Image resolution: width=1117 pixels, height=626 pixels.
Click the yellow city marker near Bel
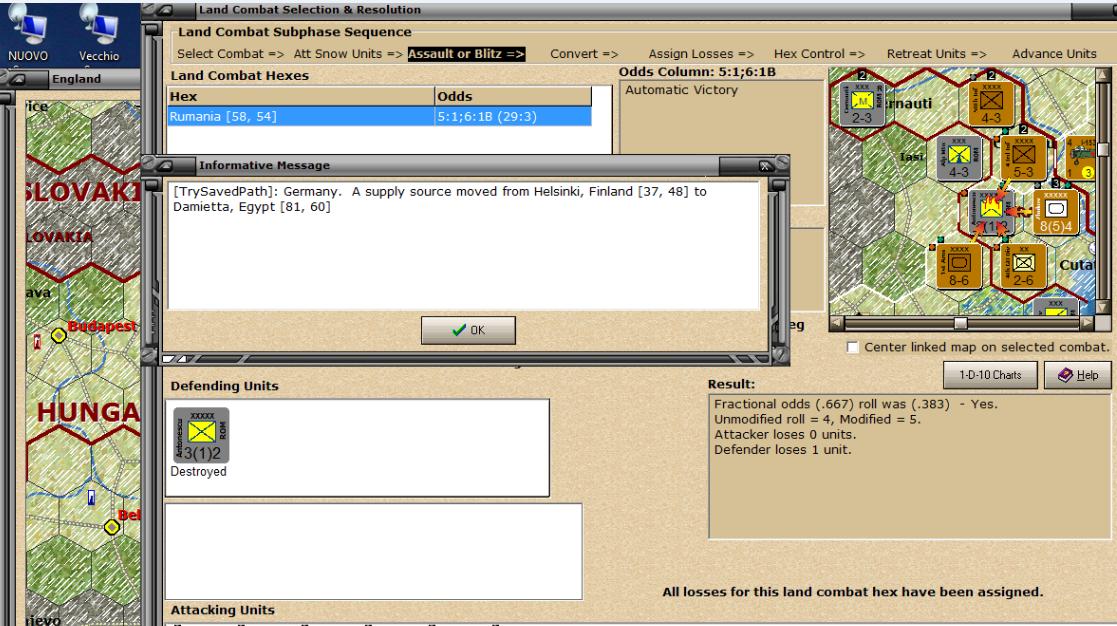point(112,527)
